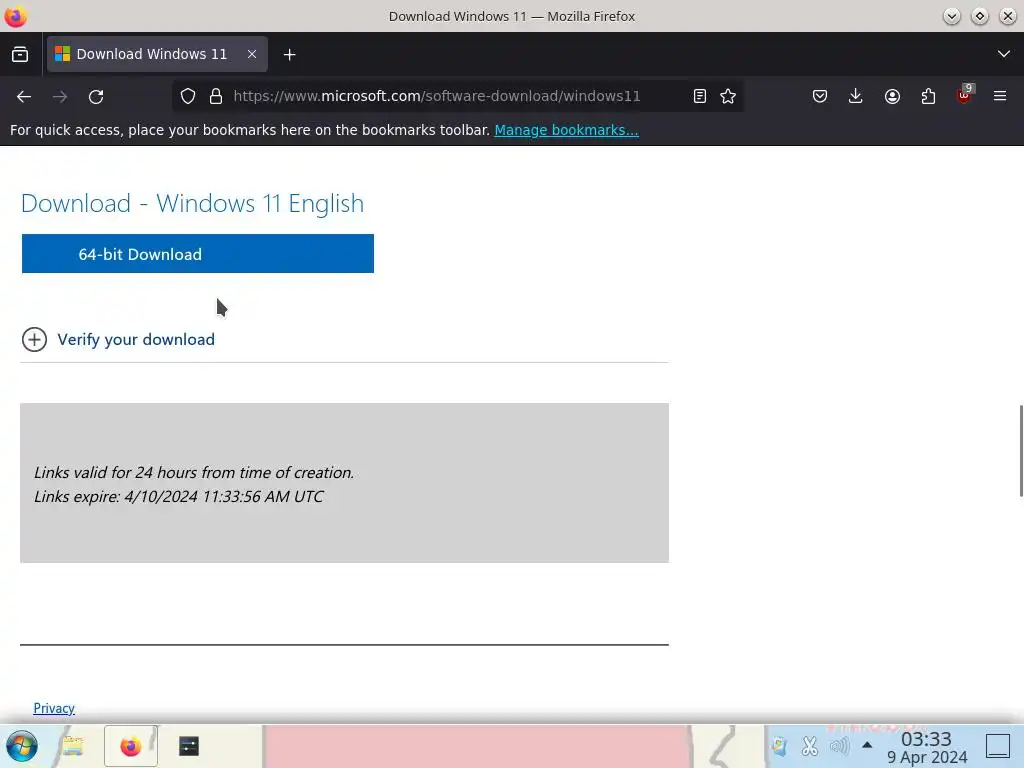Maximize the Firefox window

pos(980,16)
